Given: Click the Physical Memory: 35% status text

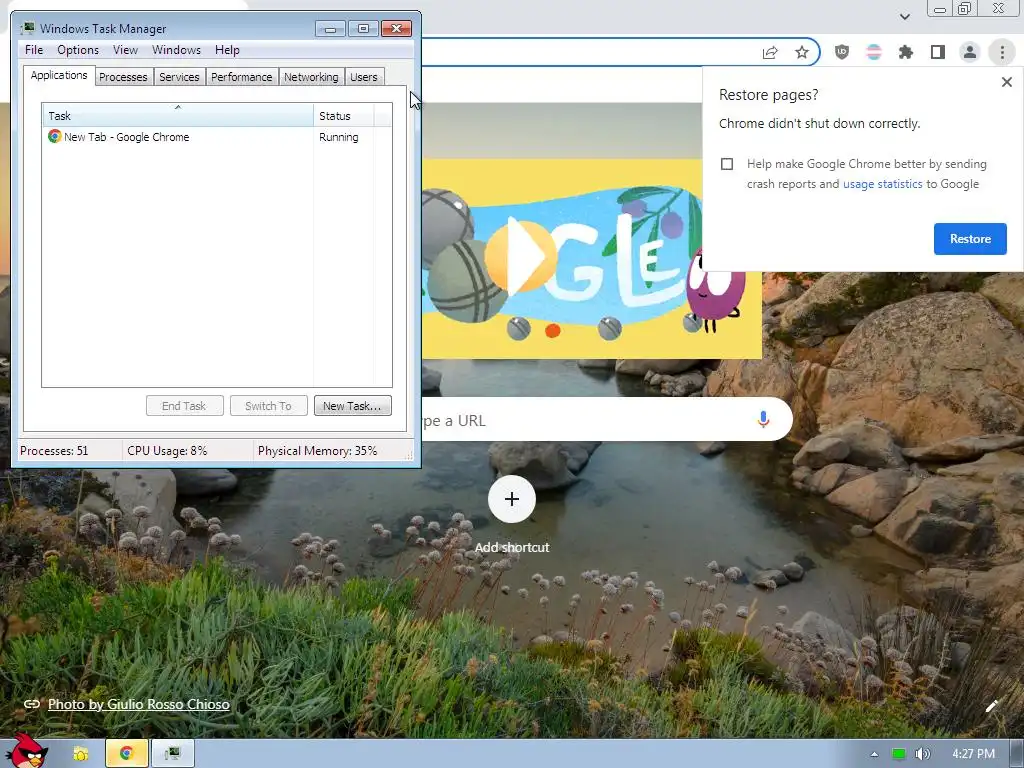Looking at the screenshot, I should (x=317, y=451).
